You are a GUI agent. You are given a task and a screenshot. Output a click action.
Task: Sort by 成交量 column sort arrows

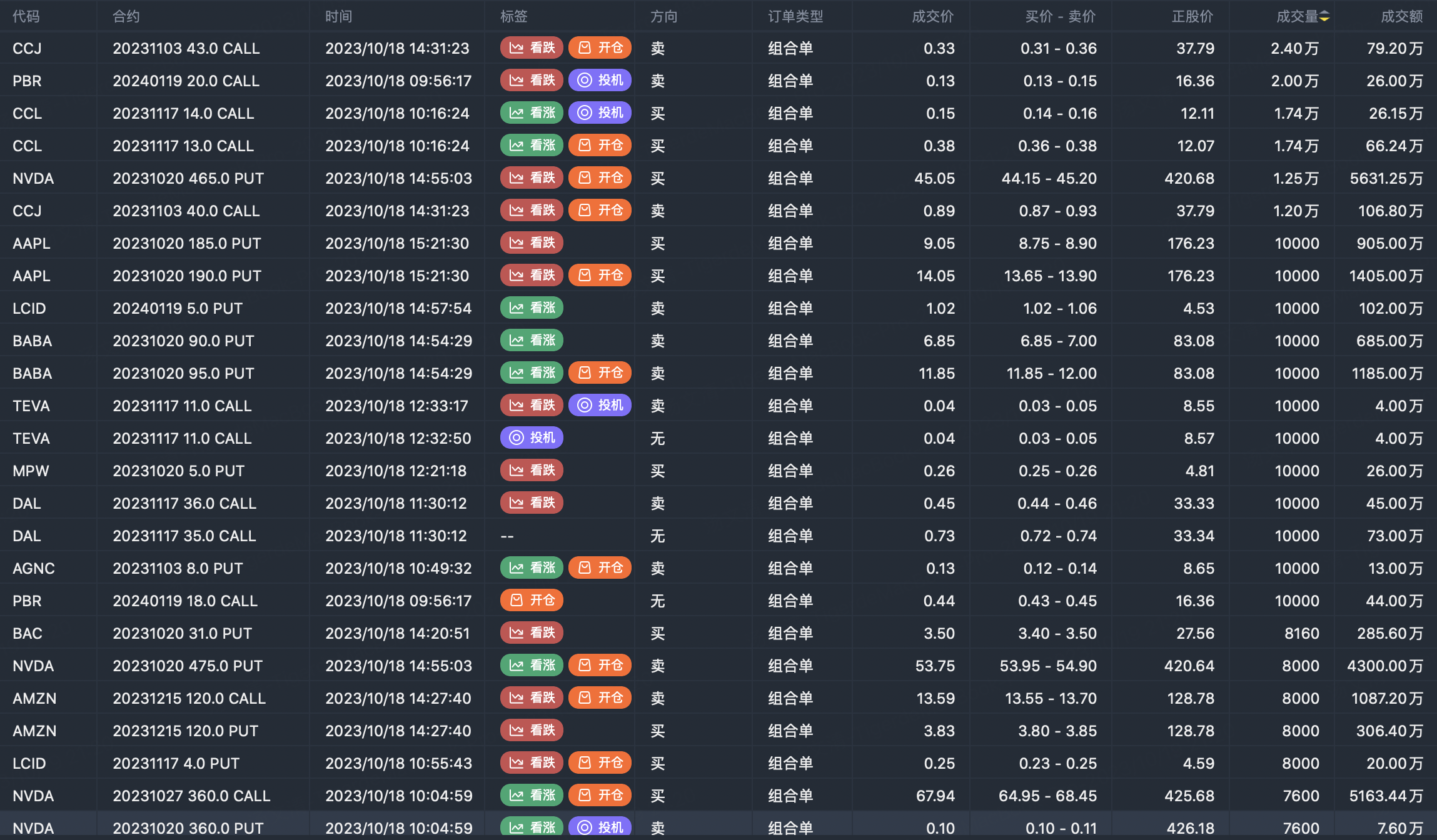(1324, 17)
